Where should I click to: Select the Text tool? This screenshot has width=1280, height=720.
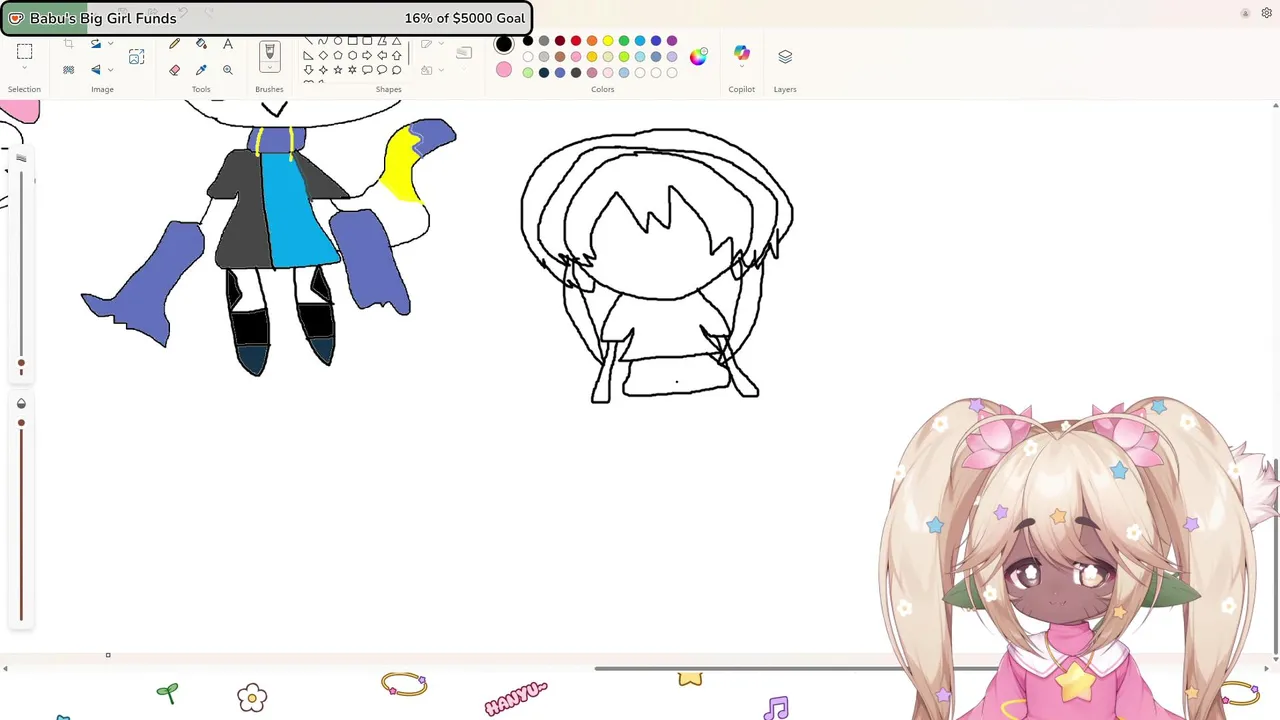[228, 44]
